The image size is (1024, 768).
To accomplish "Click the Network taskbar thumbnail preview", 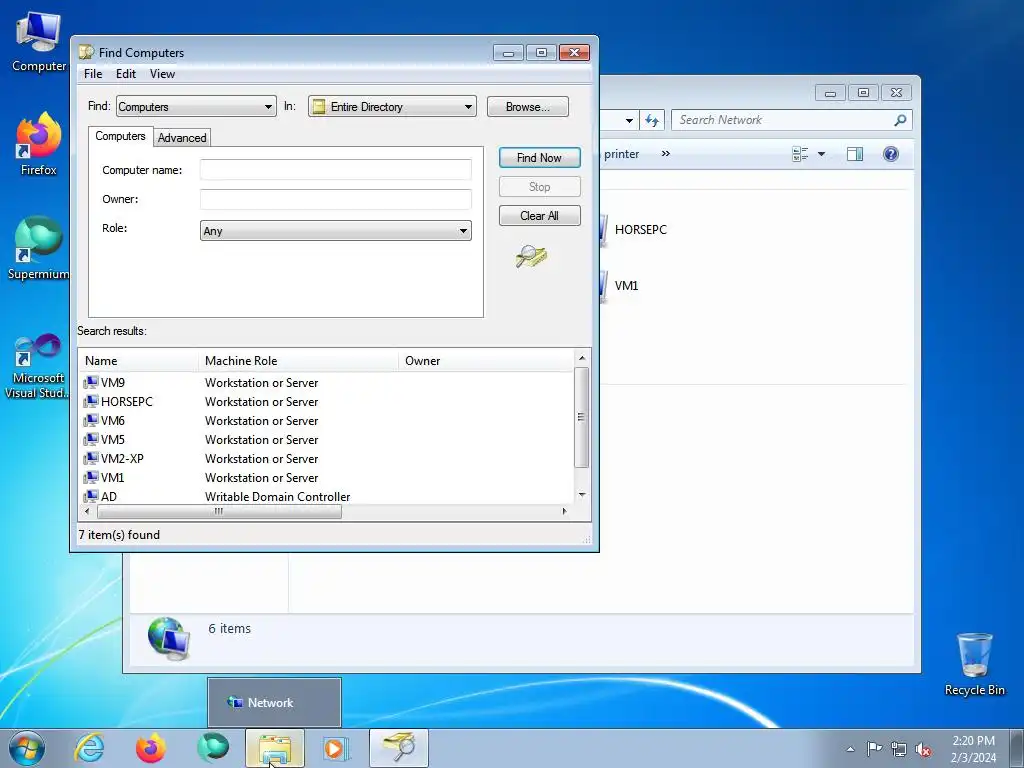I will 274,702.
